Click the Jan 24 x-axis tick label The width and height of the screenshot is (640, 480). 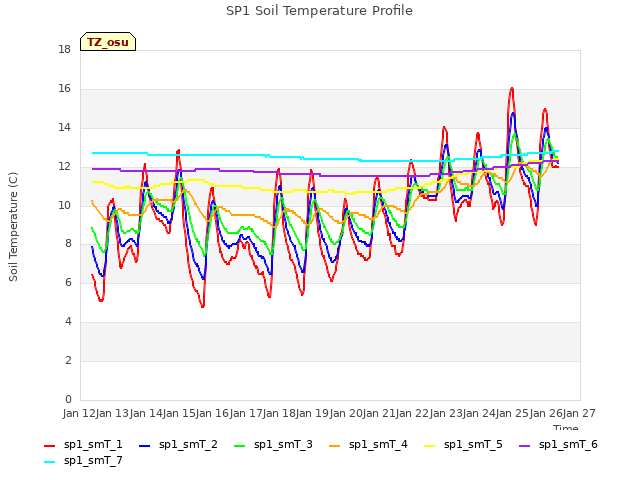(479, 413)
